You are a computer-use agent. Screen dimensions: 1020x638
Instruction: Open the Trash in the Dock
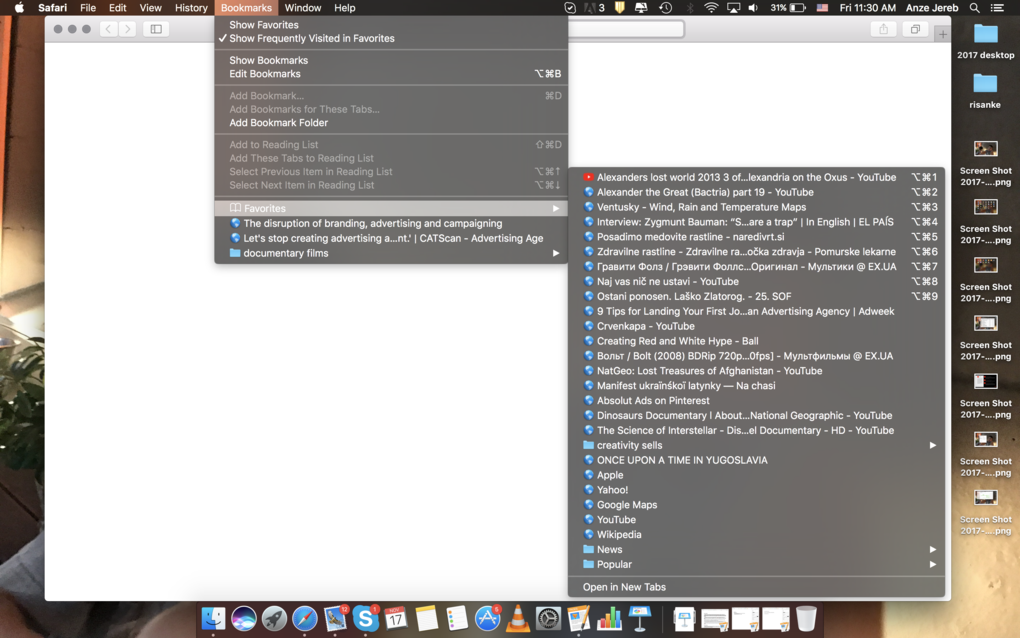[806, 618]
